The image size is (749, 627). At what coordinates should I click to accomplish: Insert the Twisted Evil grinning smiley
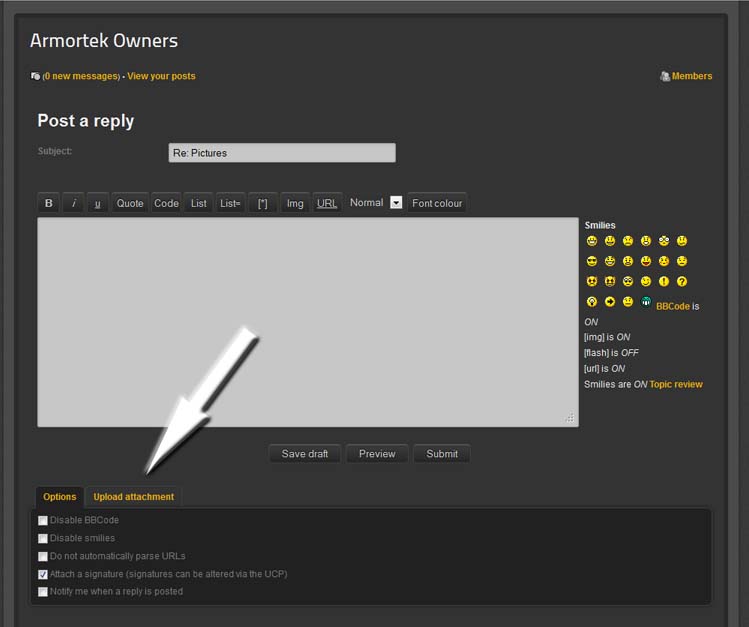pyautogui.click(x=610, y=281)
